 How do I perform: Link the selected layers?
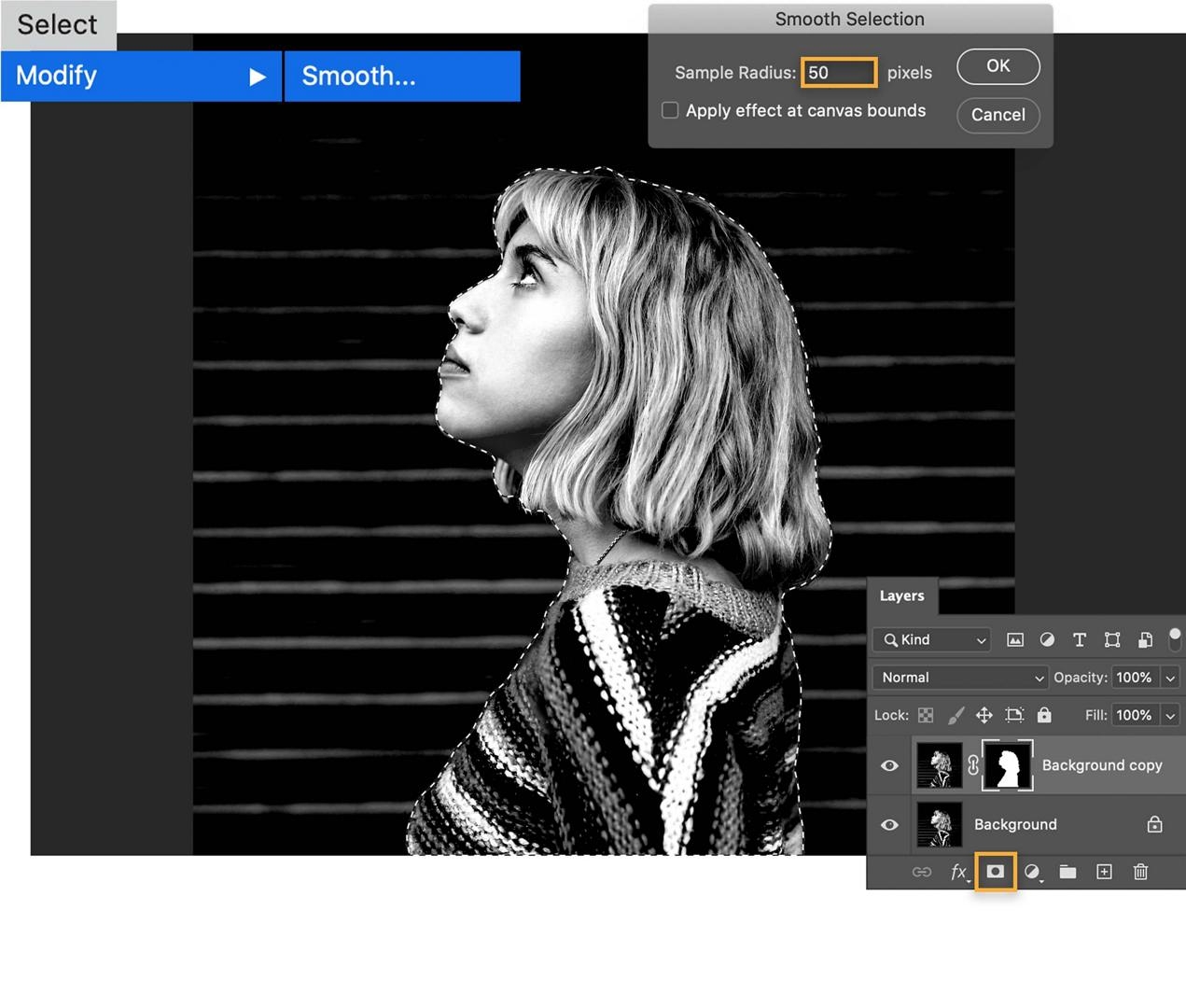click(x=921, y=872)
